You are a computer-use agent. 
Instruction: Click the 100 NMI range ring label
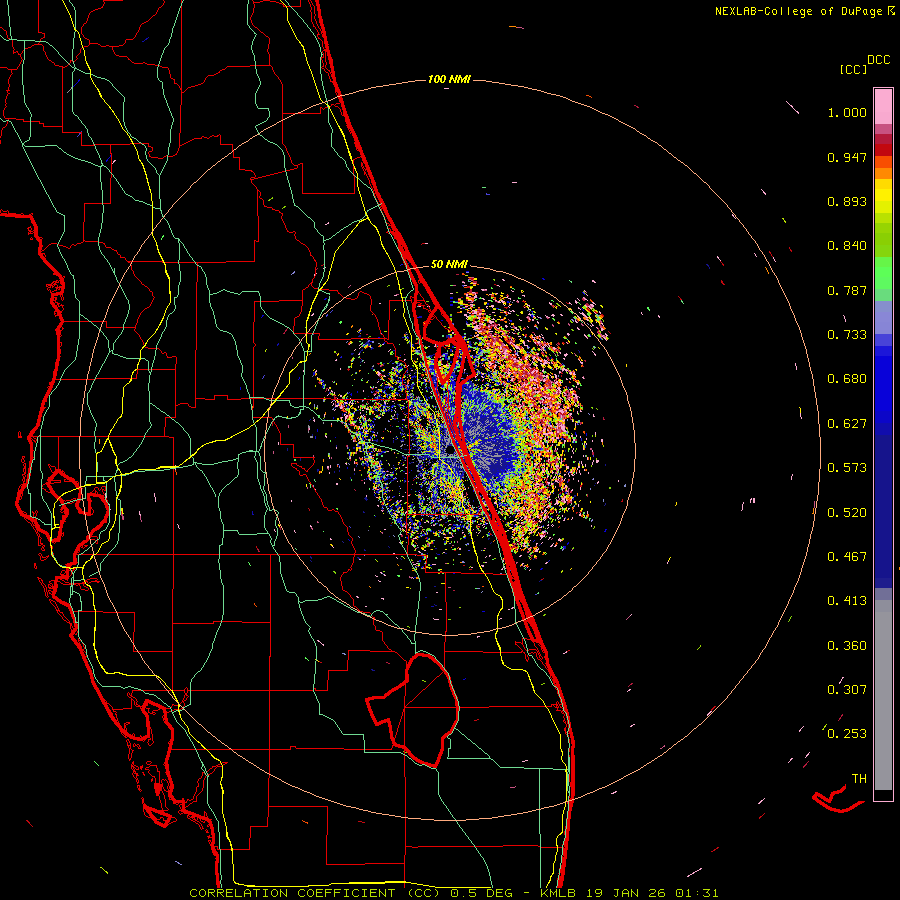449,79
